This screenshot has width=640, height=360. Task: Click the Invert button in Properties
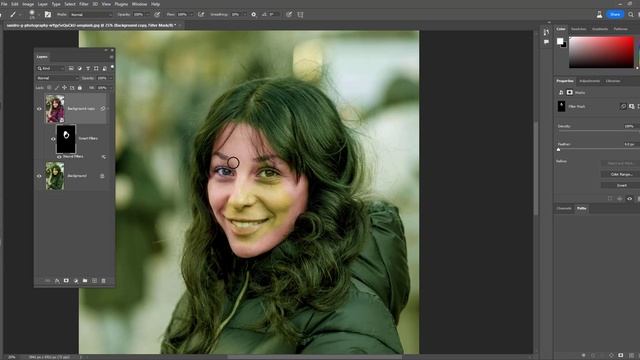point(621,185)
